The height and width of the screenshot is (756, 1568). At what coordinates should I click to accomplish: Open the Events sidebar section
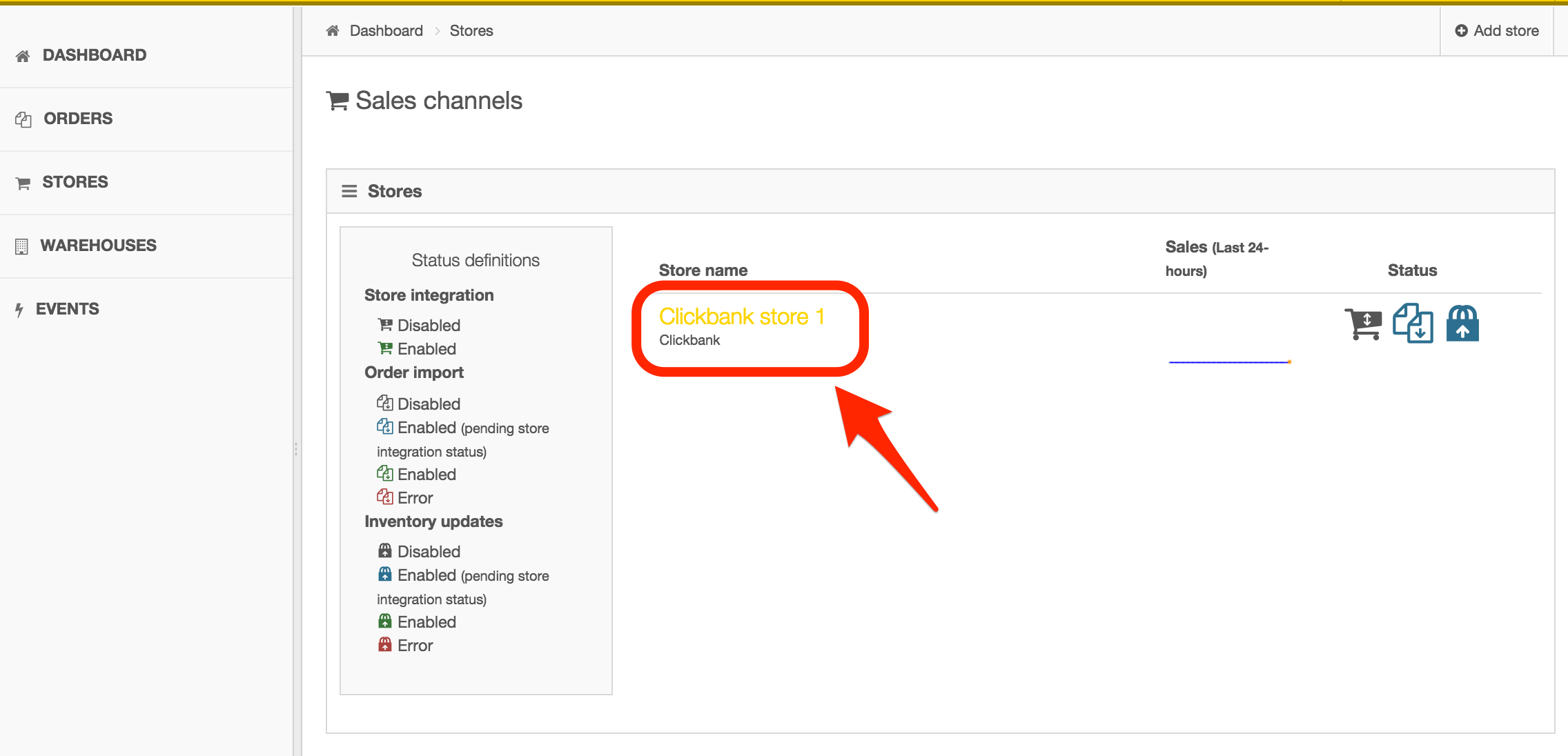(146, 309)
